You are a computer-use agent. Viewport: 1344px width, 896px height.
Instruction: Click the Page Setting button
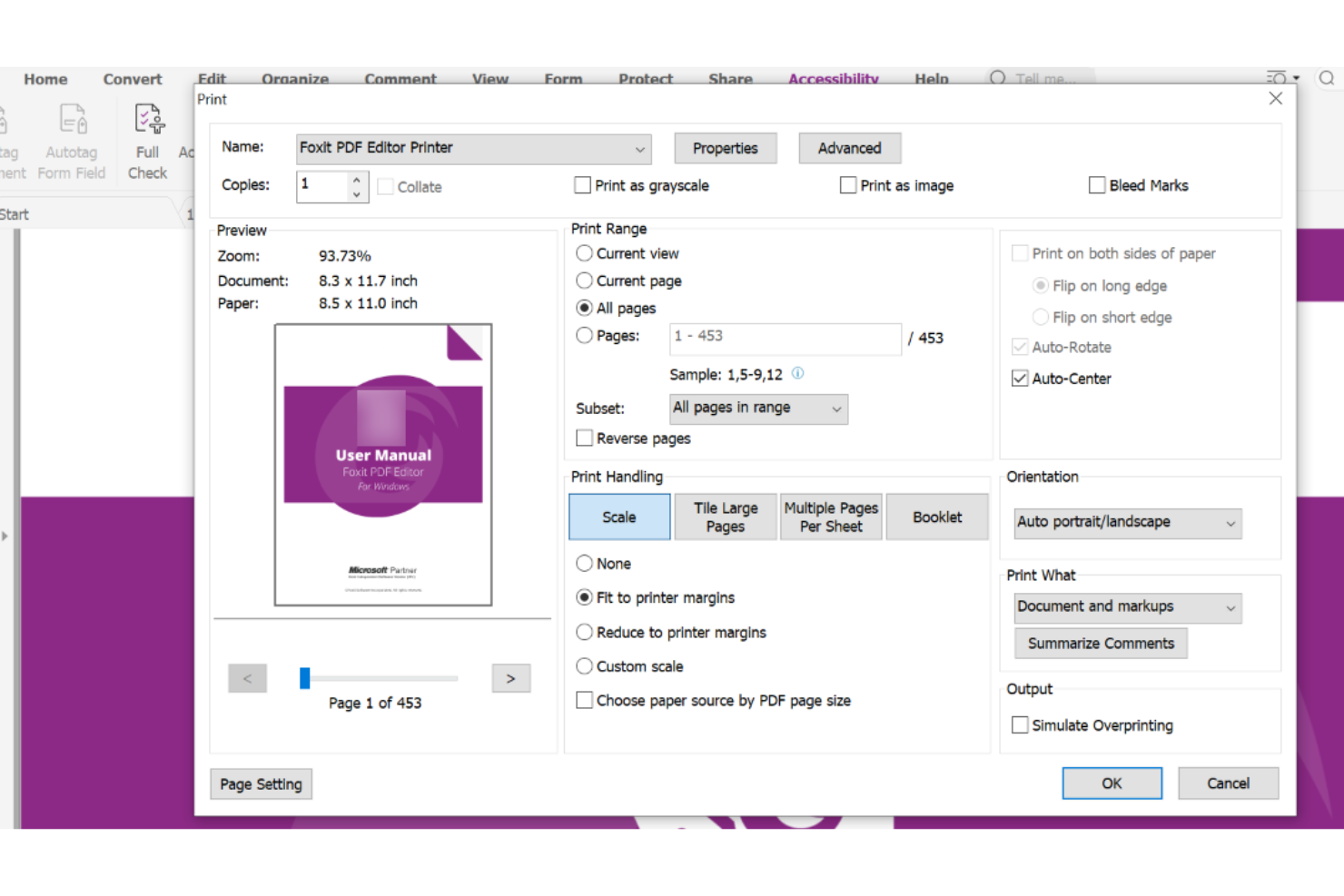pyautogui.click(x=262, y=783)
